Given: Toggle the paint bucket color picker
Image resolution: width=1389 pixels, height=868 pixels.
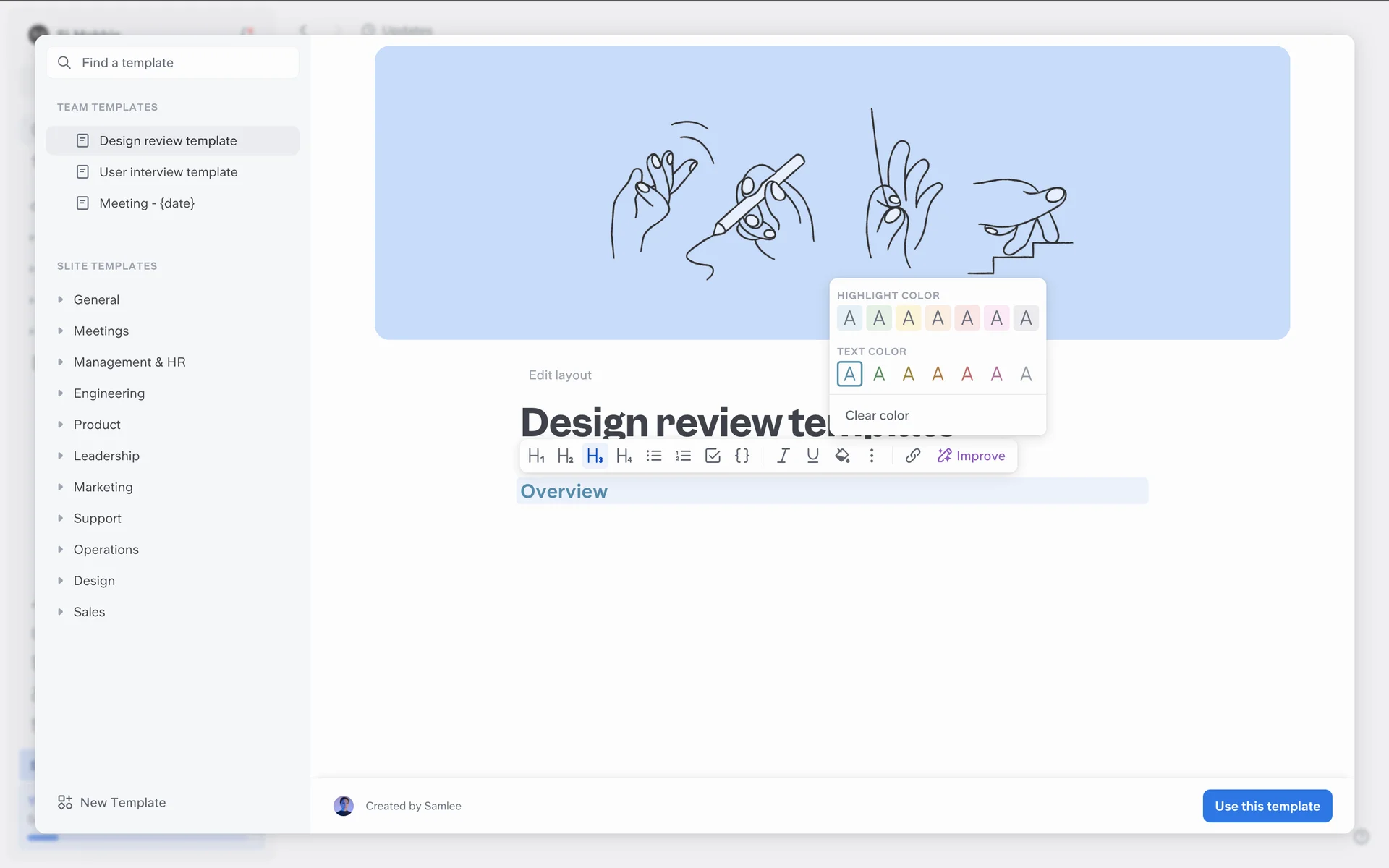Looking at the screenshot, I should click(x=842, y=456).
